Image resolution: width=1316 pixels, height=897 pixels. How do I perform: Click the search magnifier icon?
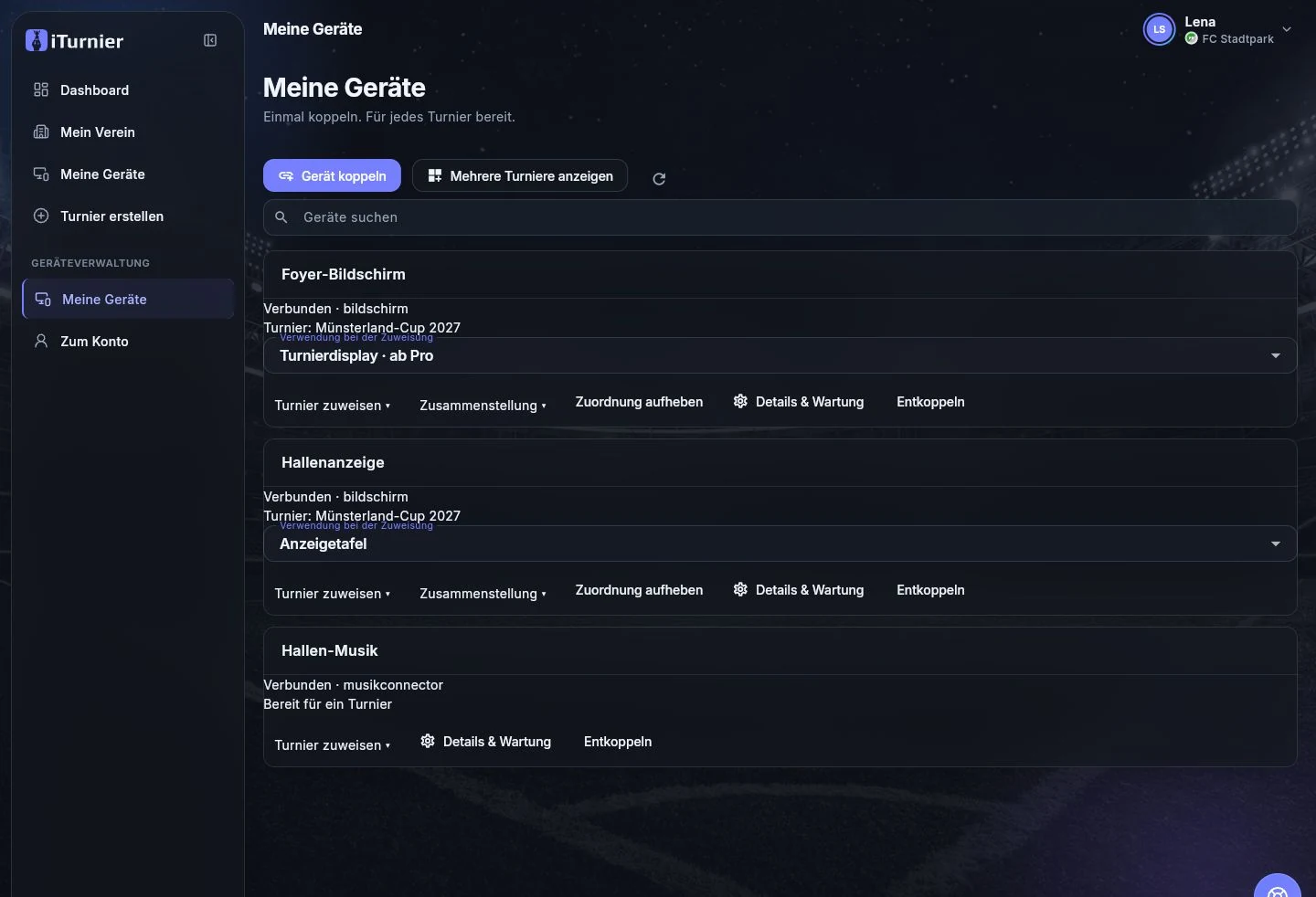tap(281, 217)
